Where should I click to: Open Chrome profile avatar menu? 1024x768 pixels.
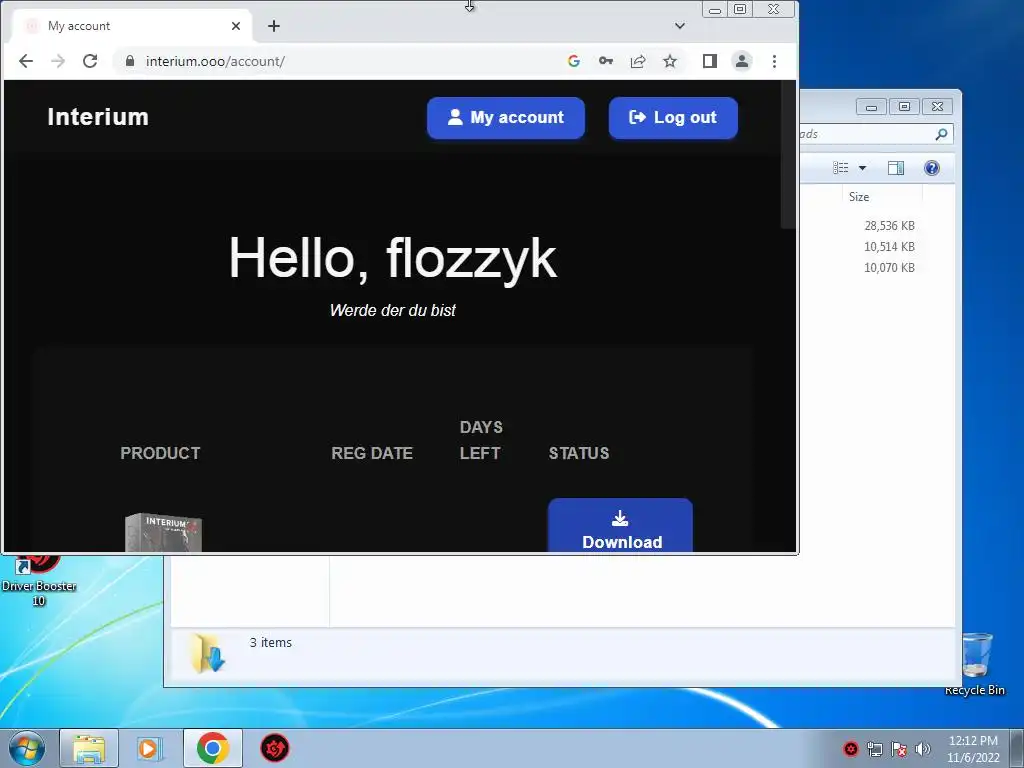tap(742, 61)
